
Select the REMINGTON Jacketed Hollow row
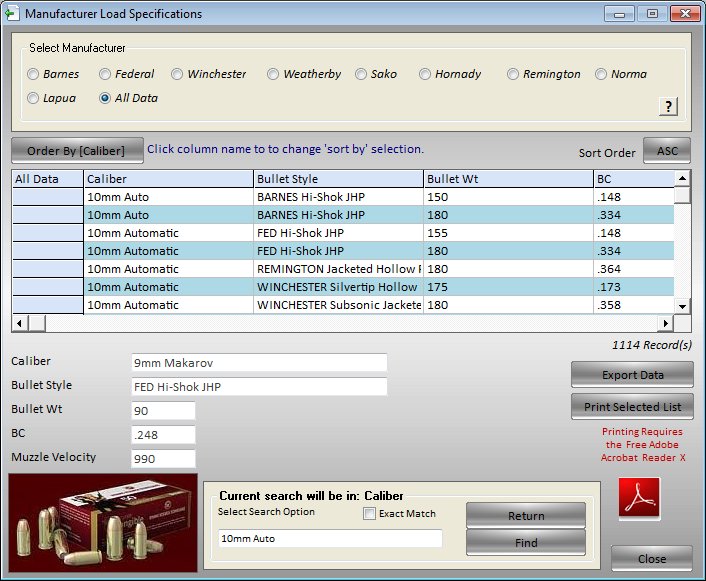click(338, 269)
